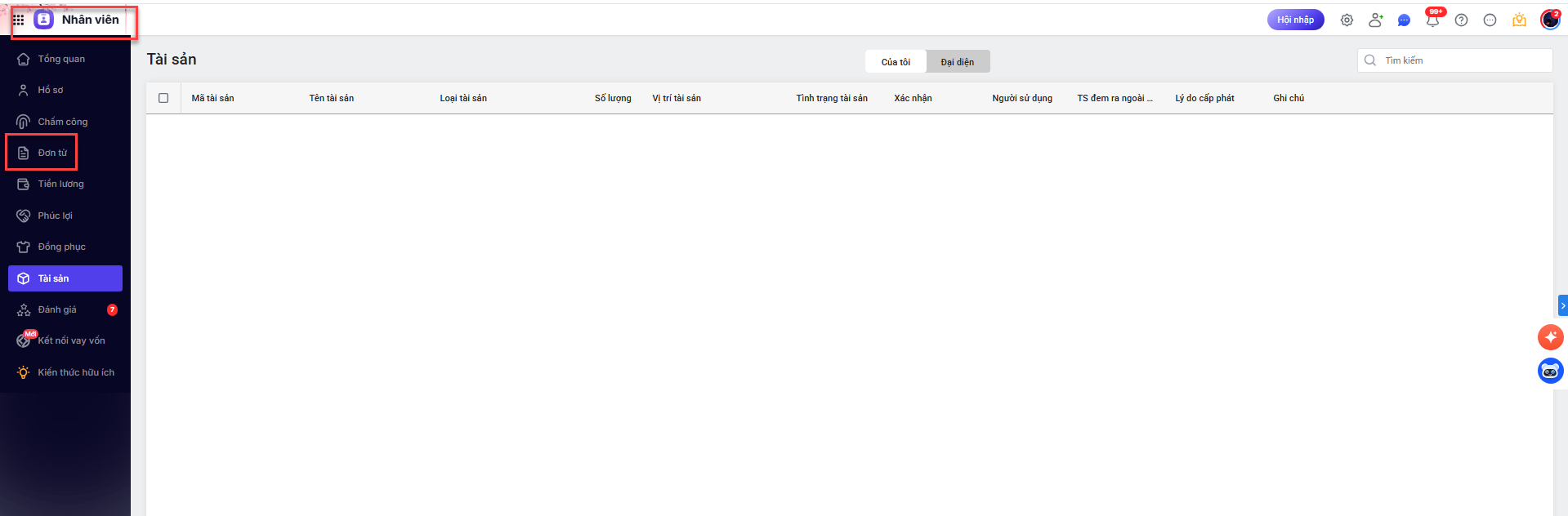Click the Kiến thức hữu ích lightbulb icon

click(x=23, y=372)
